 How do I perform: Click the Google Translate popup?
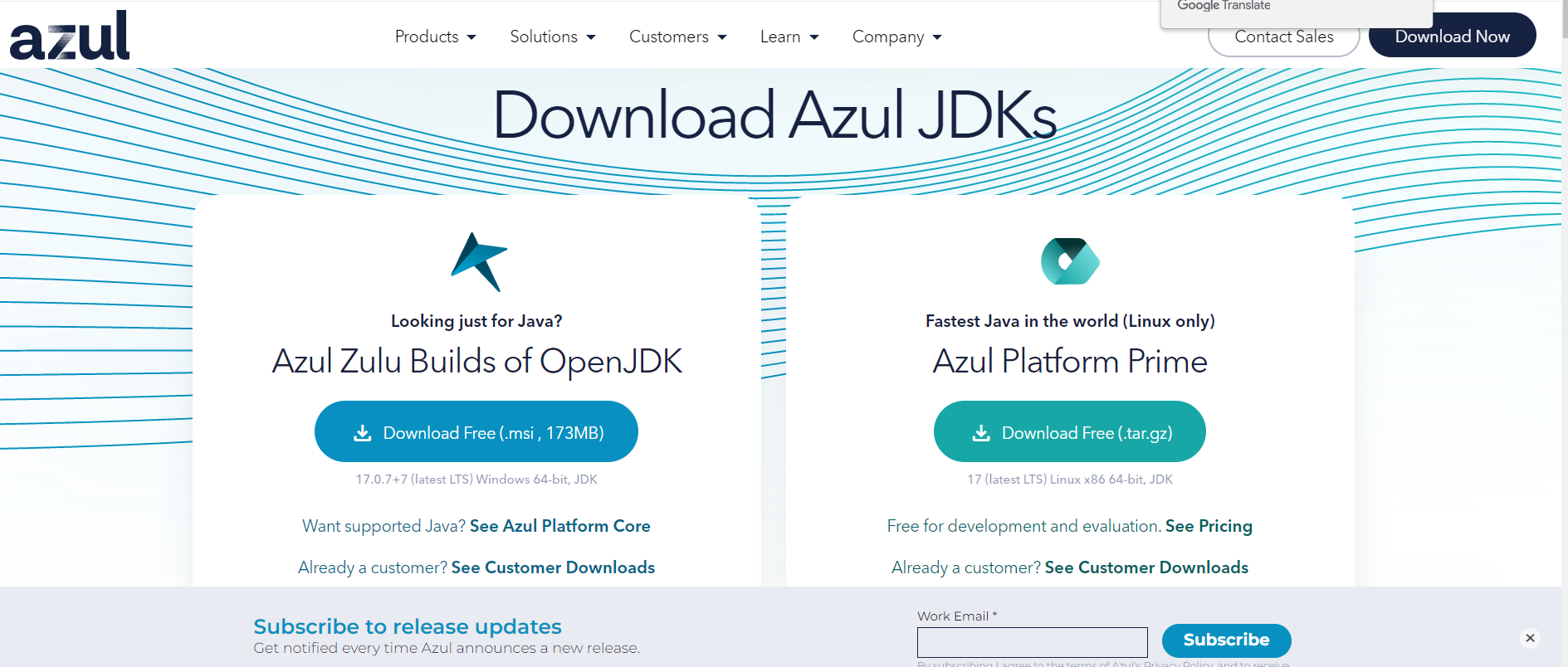(x=1296, y=13)
